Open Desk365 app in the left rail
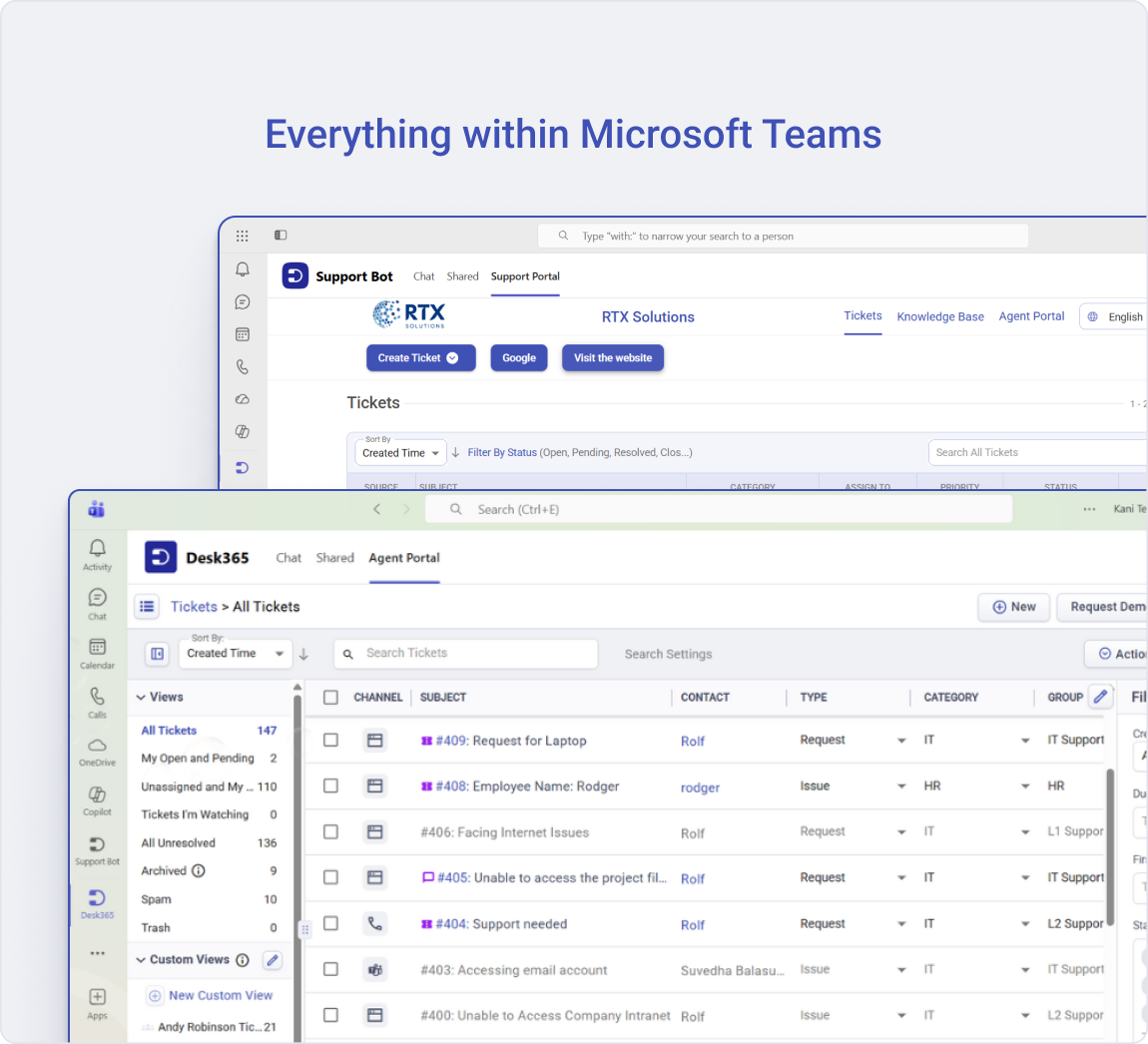This screenshot has height=1044, width=1148. [98, 904]
